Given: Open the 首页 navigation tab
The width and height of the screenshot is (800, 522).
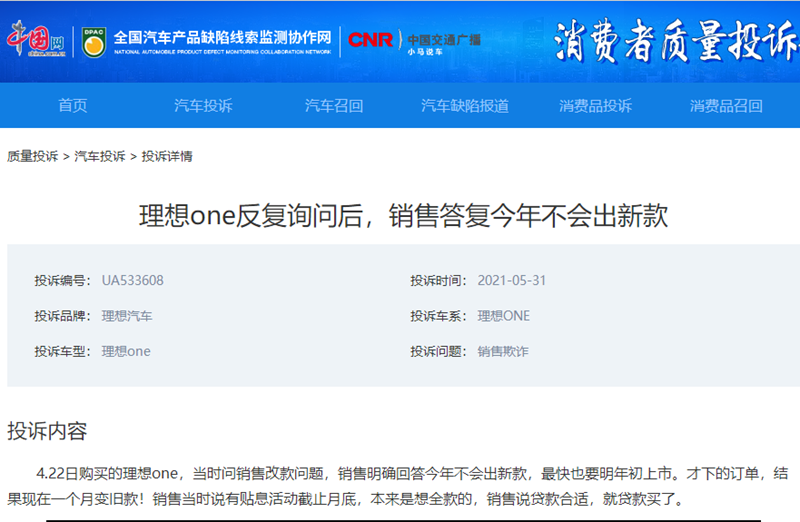Looking at the screenshot, I should coord(72,106).
